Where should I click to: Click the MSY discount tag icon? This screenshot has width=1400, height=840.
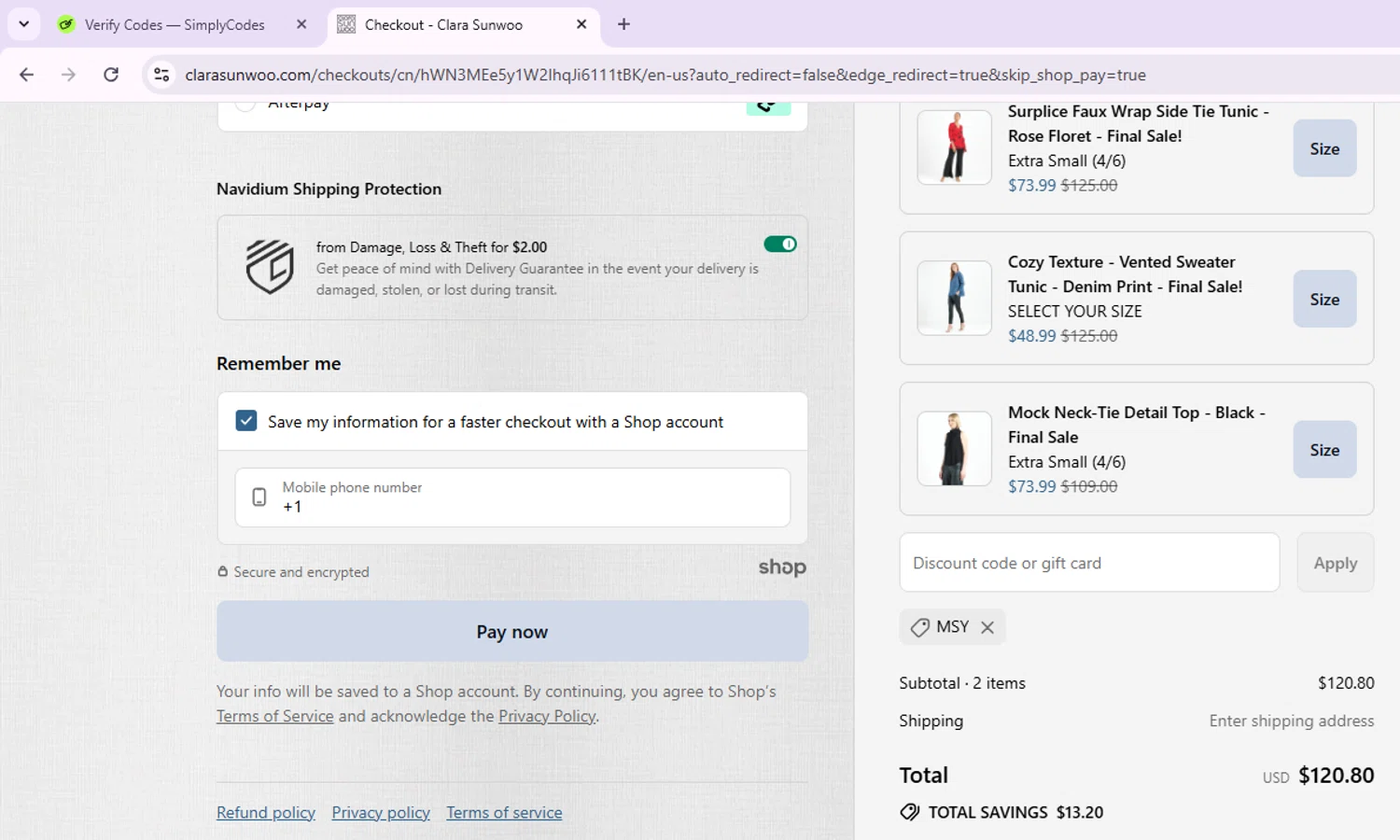[x=920, y=627]
